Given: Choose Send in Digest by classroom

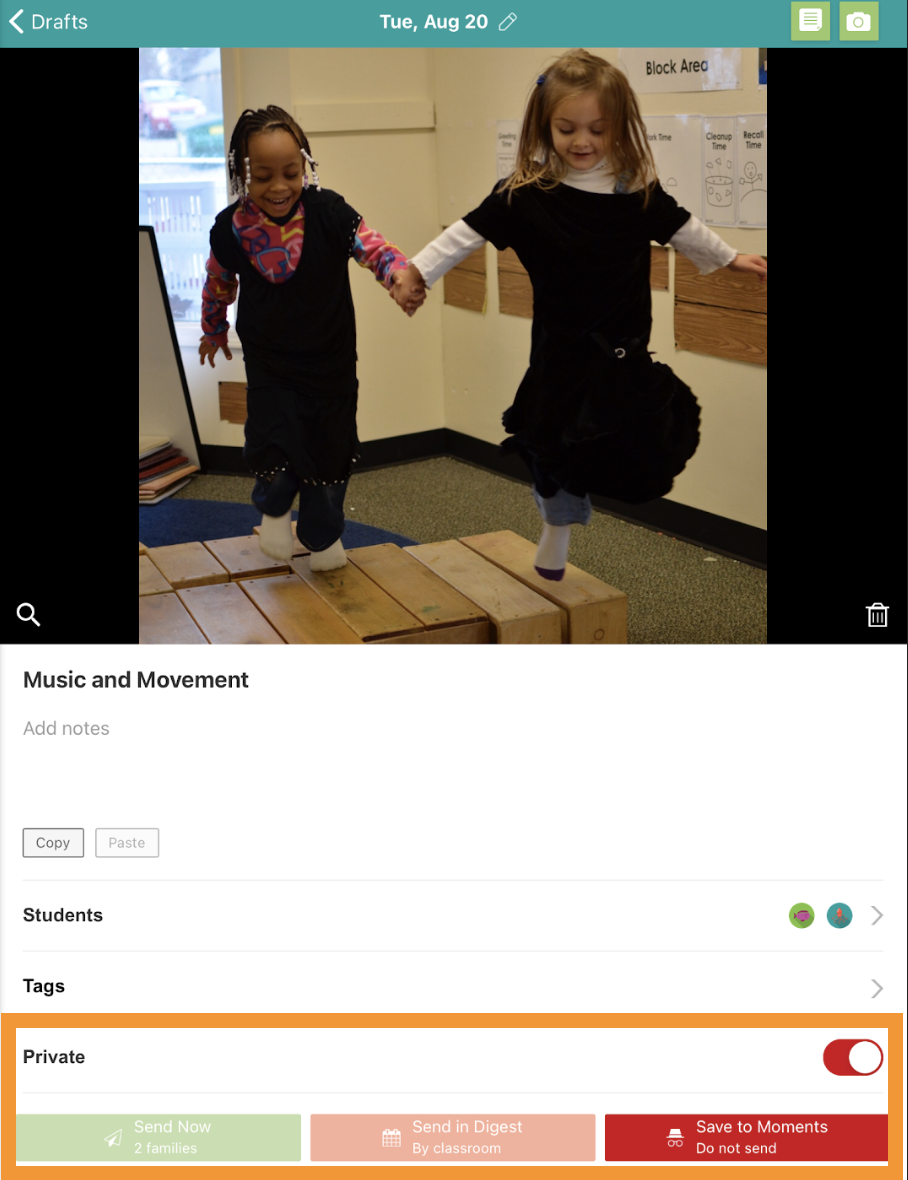Looking at the screenshot, I should tap(453, 1137).
